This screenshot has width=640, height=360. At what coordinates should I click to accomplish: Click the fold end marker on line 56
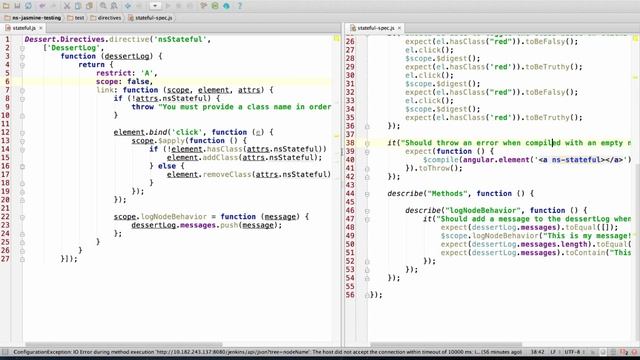pyautogui.click(x=367, y=295)
